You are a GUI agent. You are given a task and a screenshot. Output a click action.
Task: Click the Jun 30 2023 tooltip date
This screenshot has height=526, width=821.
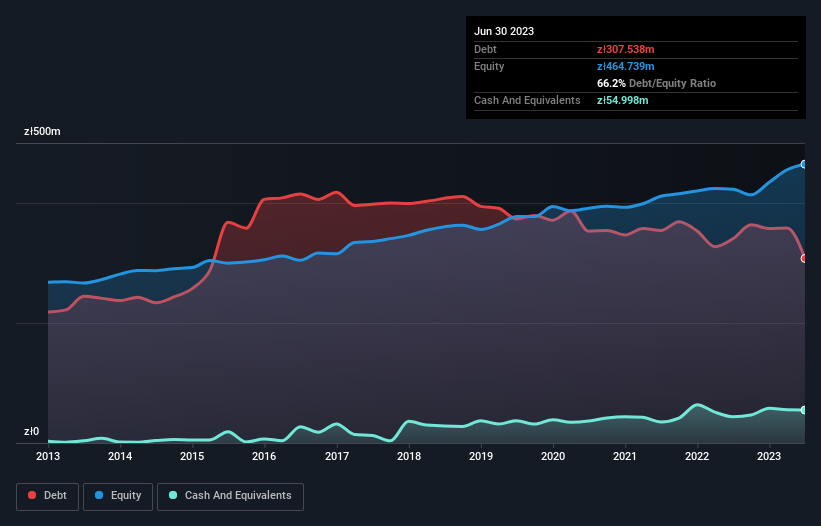pos(504,31)
